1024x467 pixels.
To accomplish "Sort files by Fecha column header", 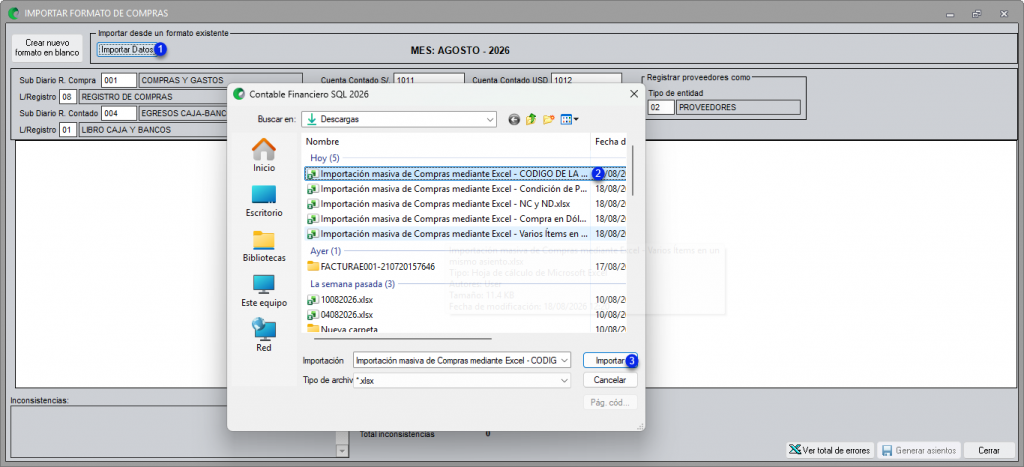I will tap(609, 142).
